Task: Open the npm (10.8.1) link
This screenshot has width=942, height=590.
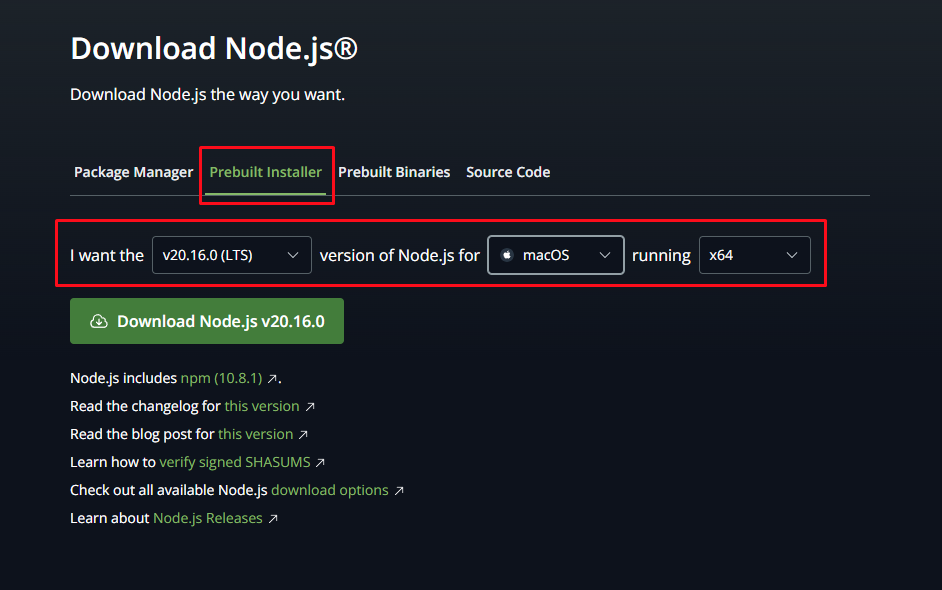Action: 221,378
